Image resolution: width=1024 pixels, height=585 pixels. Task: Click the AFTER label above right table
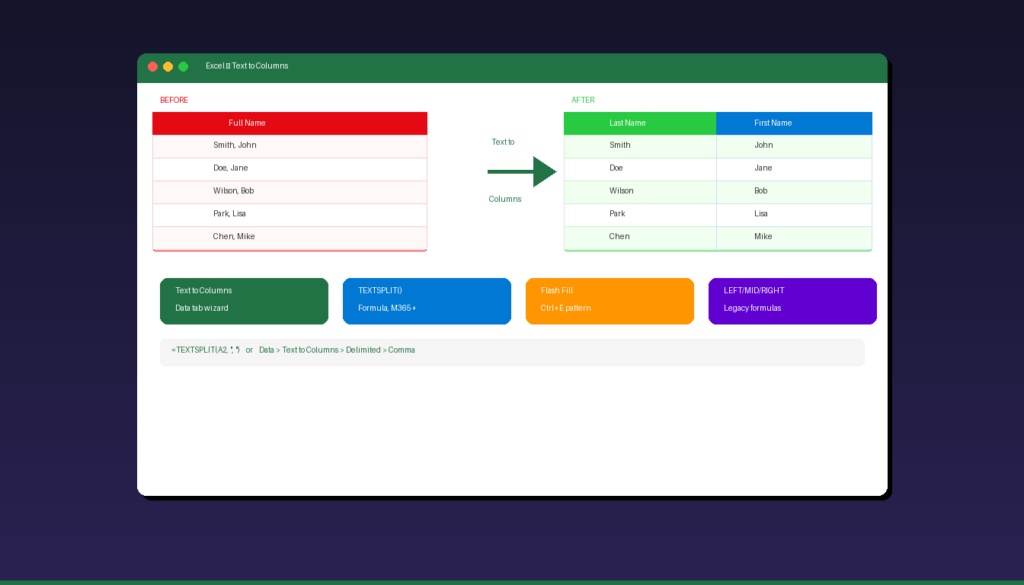583,100
